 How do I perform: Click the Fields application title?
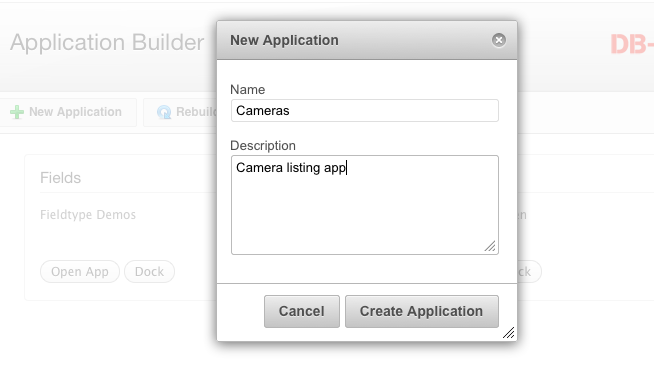pos(60,178)
